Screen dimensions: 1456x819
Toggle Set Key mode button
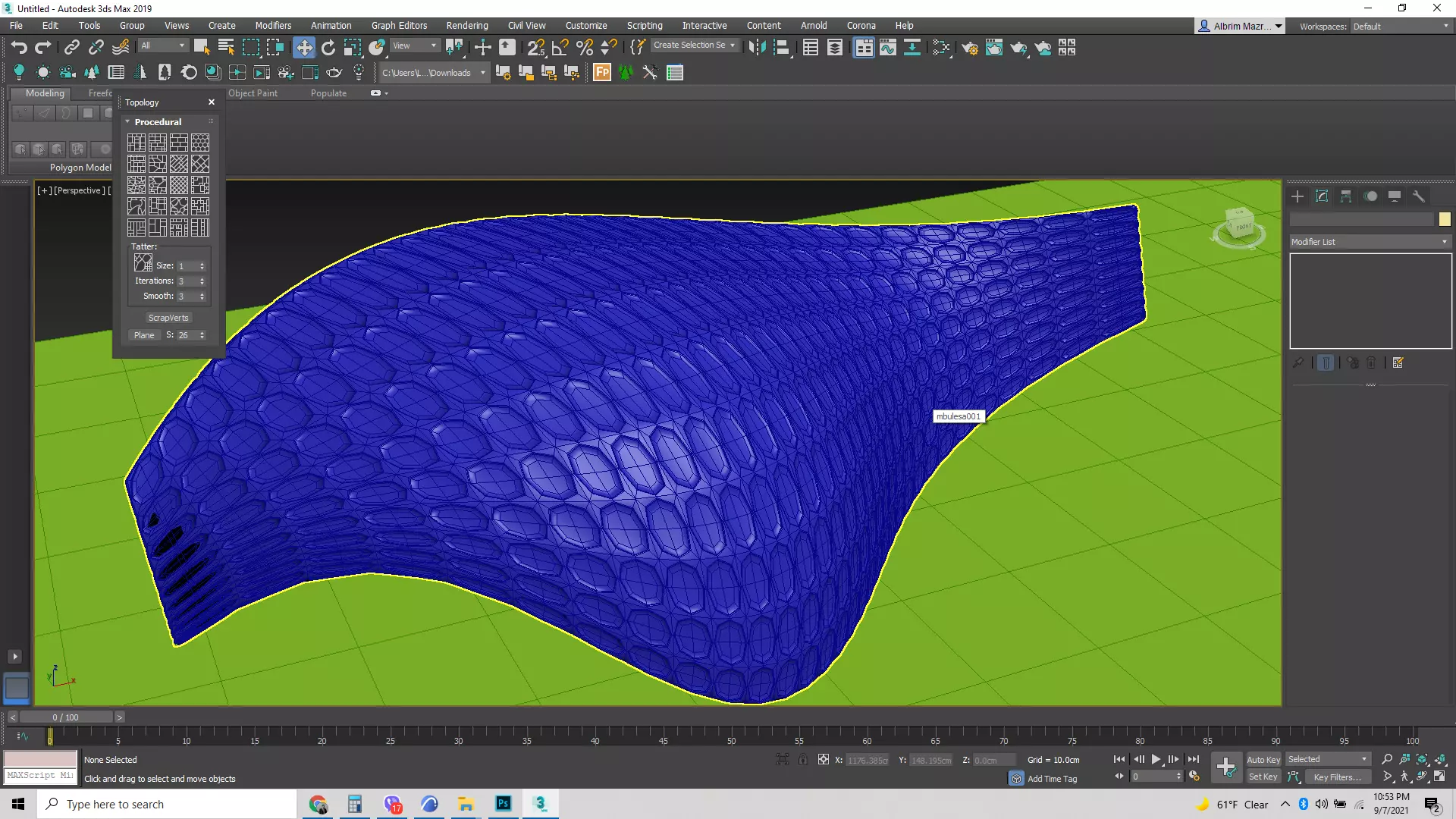(1263, 777)
